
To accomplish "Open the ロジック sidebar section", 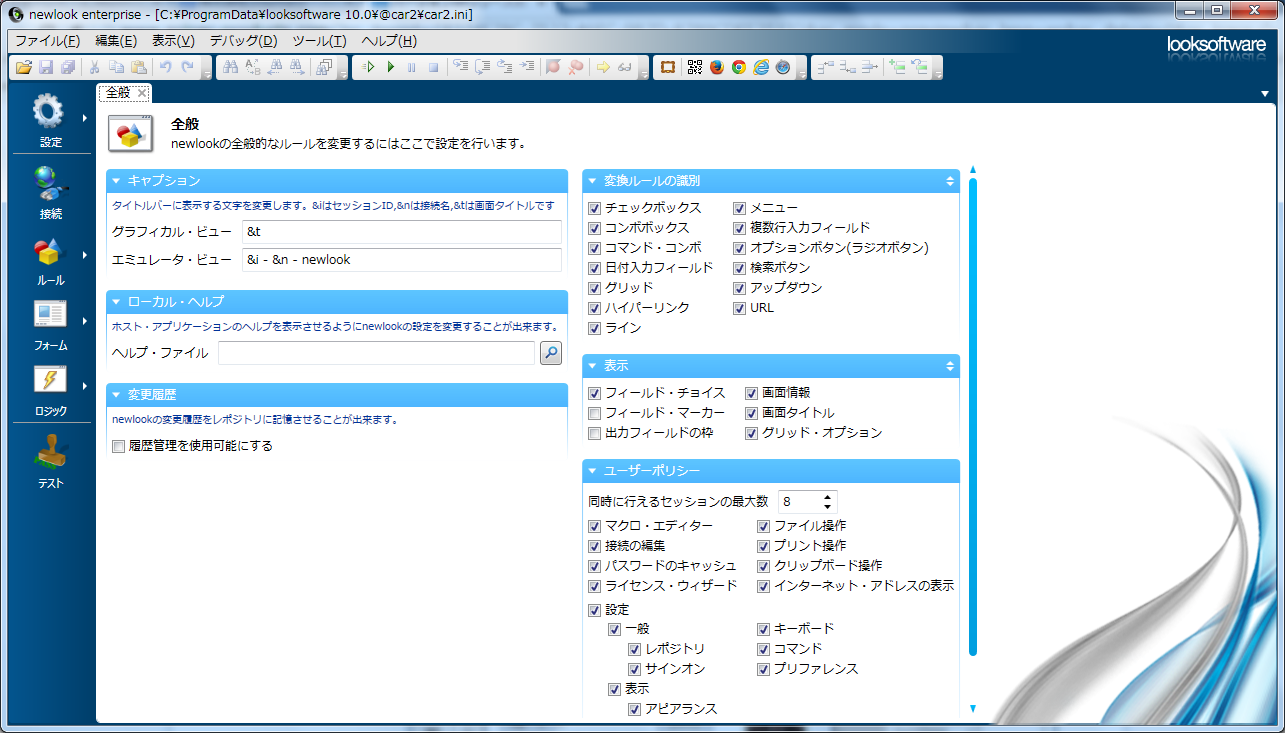I will click(x=50, y=392).
